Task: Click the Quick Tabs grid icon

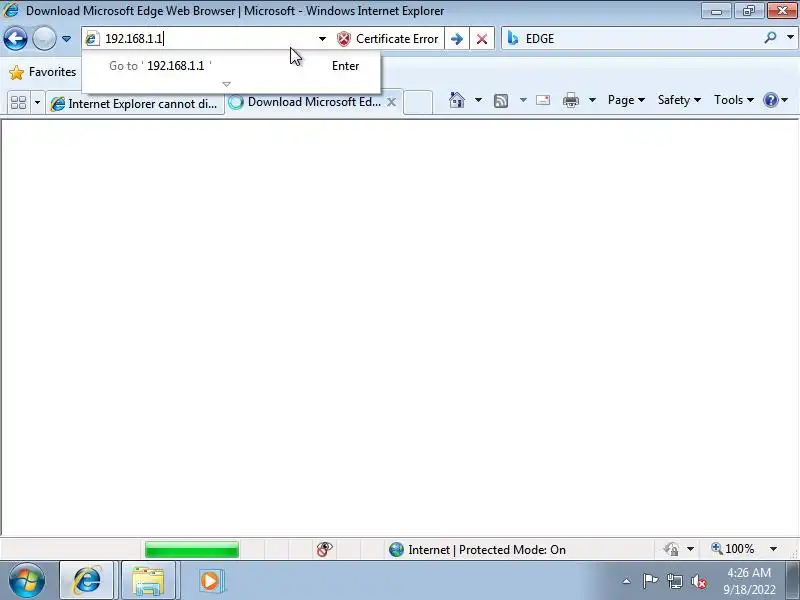Action: tap(18, 103)
